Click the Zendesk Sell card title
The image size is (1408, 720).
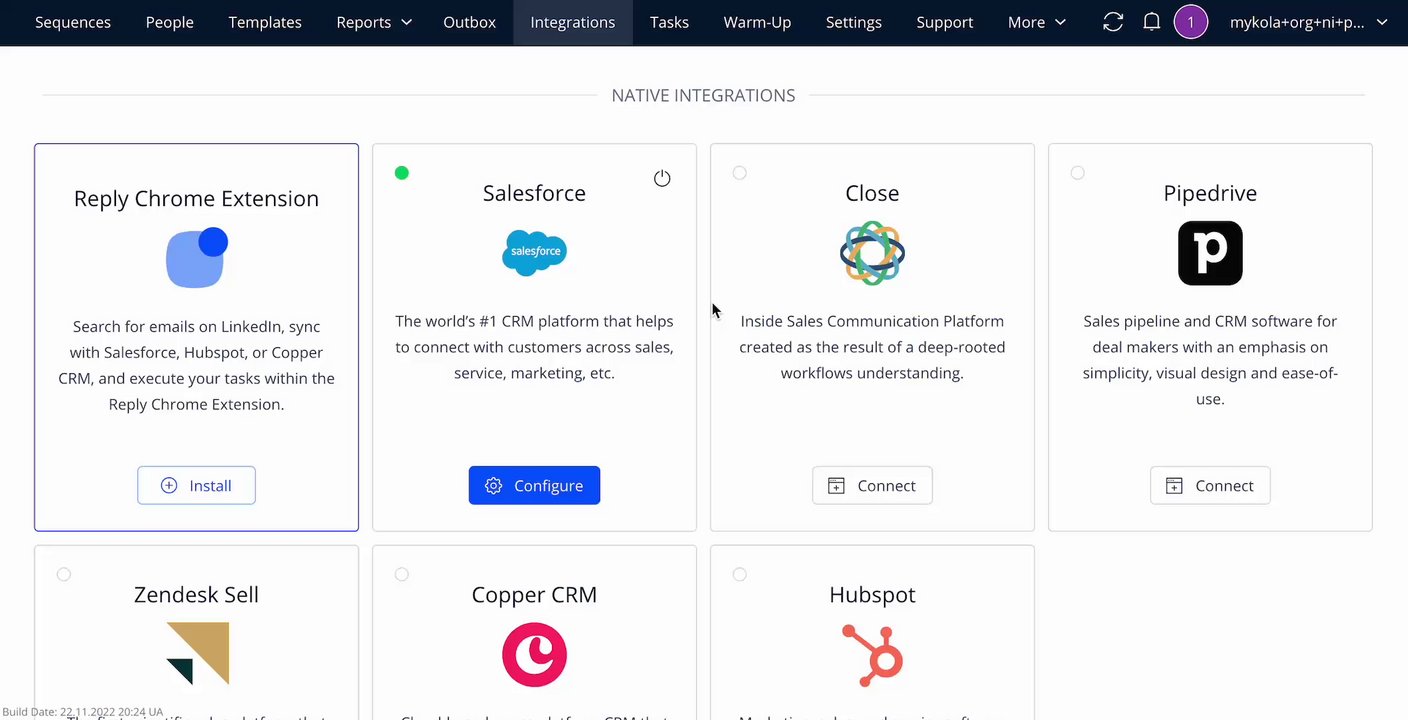(x=196, y=594)
